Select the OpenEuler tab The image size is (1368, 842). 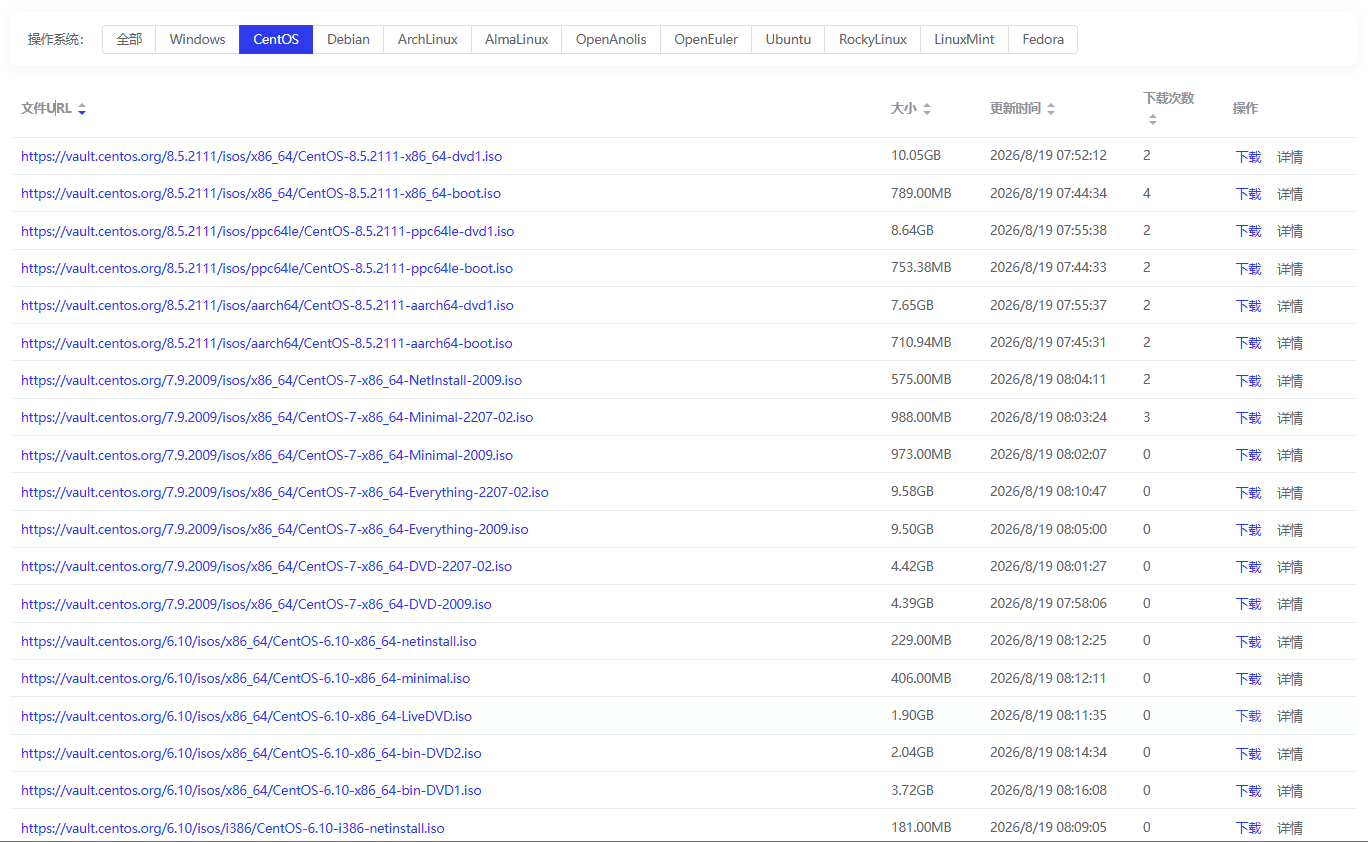pos(706,40)
